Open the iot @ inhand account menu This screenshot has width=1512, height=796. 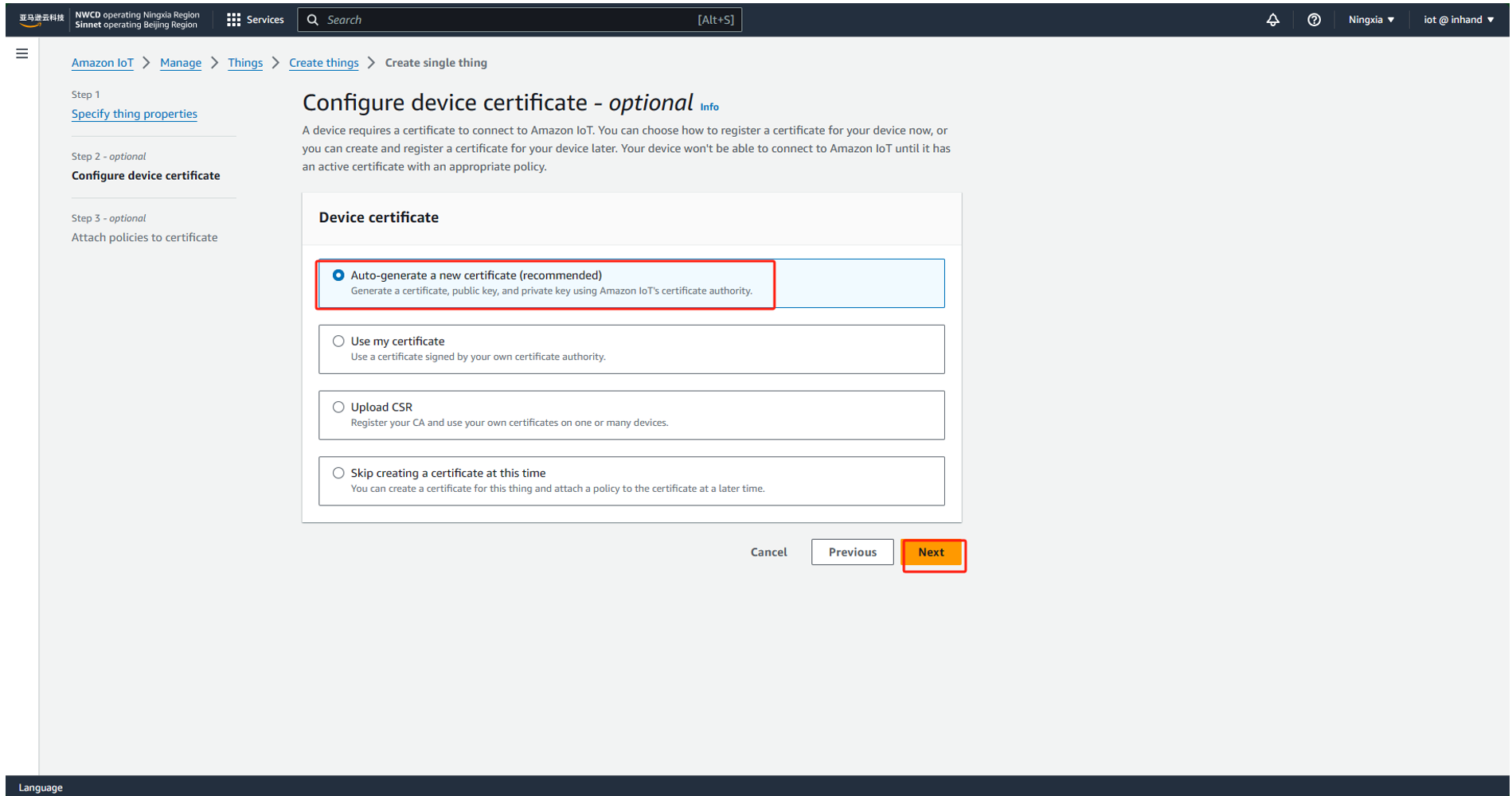click(1458, 20)
